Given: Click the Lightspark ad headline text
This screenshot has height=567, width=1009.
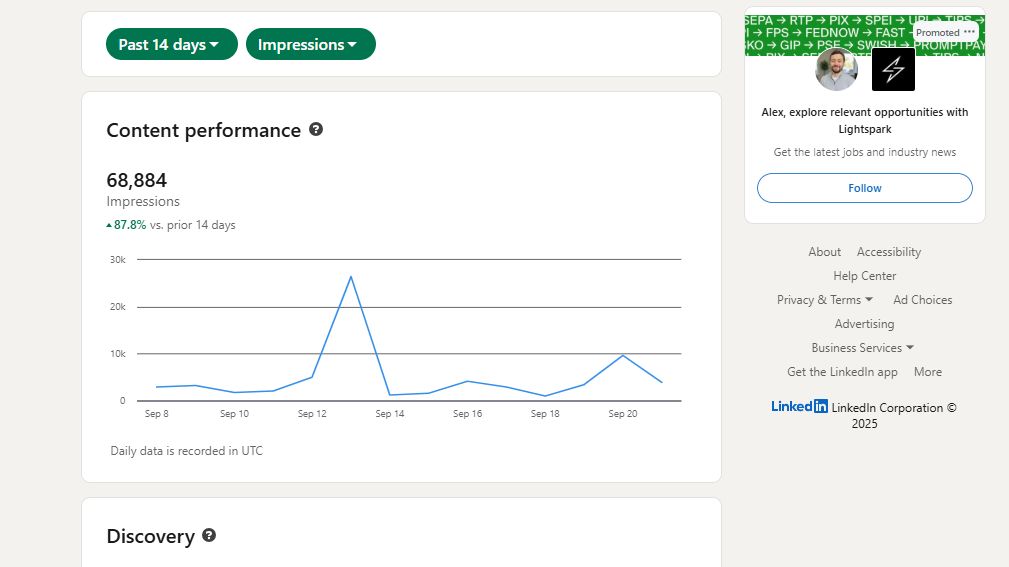Looking at the screenshot, I should (x=865, y=120).
